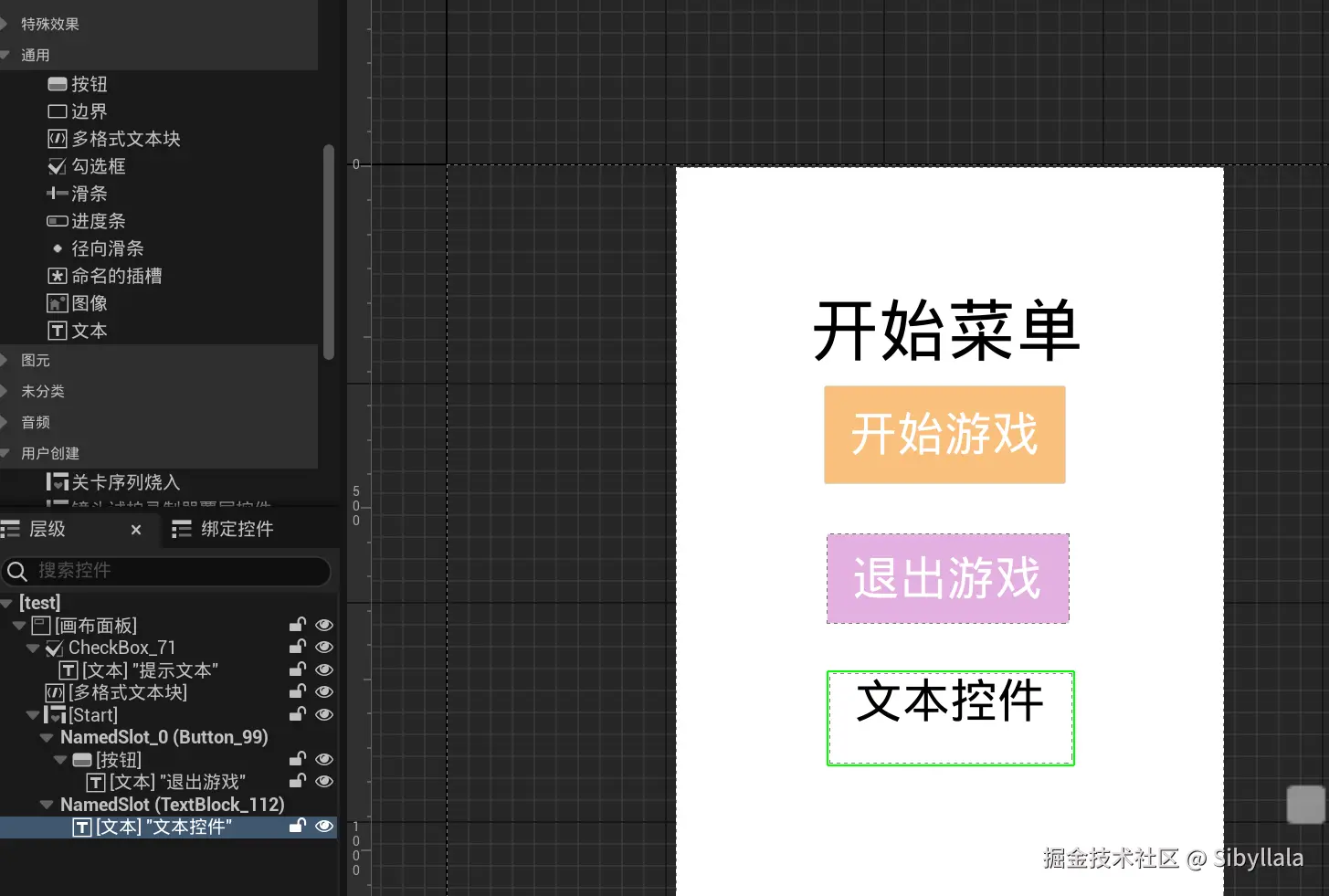Toggle visibility of the [Start] widget

(324, 714)
